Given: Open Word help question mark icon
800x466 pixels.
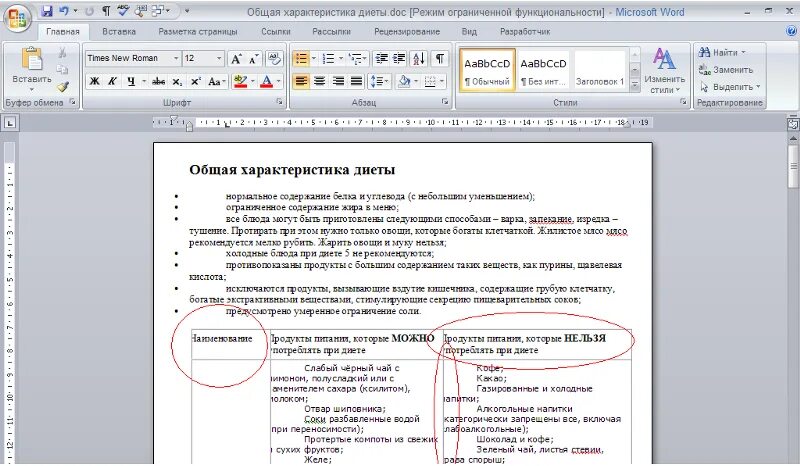Looking at the screenshot, I should pos(791,31).
